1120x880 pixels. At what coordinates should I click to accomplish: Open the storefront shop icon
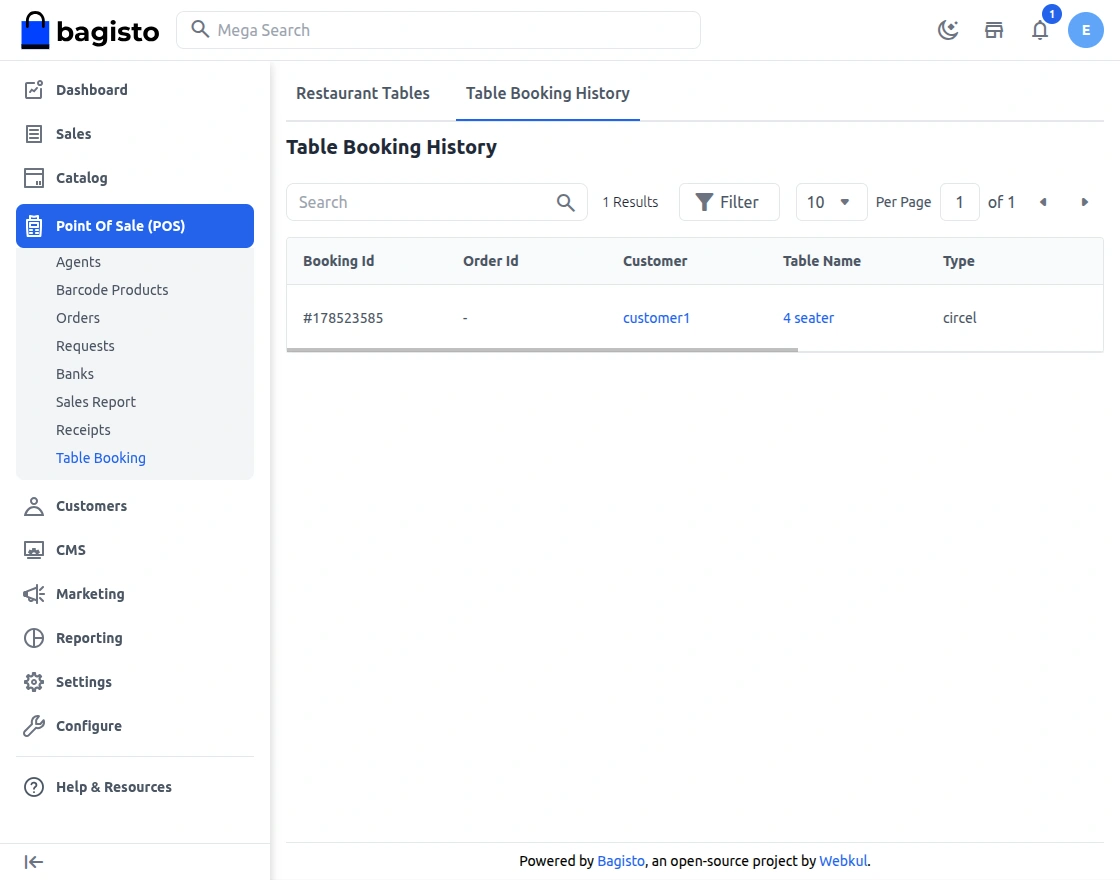pos(994,30)
